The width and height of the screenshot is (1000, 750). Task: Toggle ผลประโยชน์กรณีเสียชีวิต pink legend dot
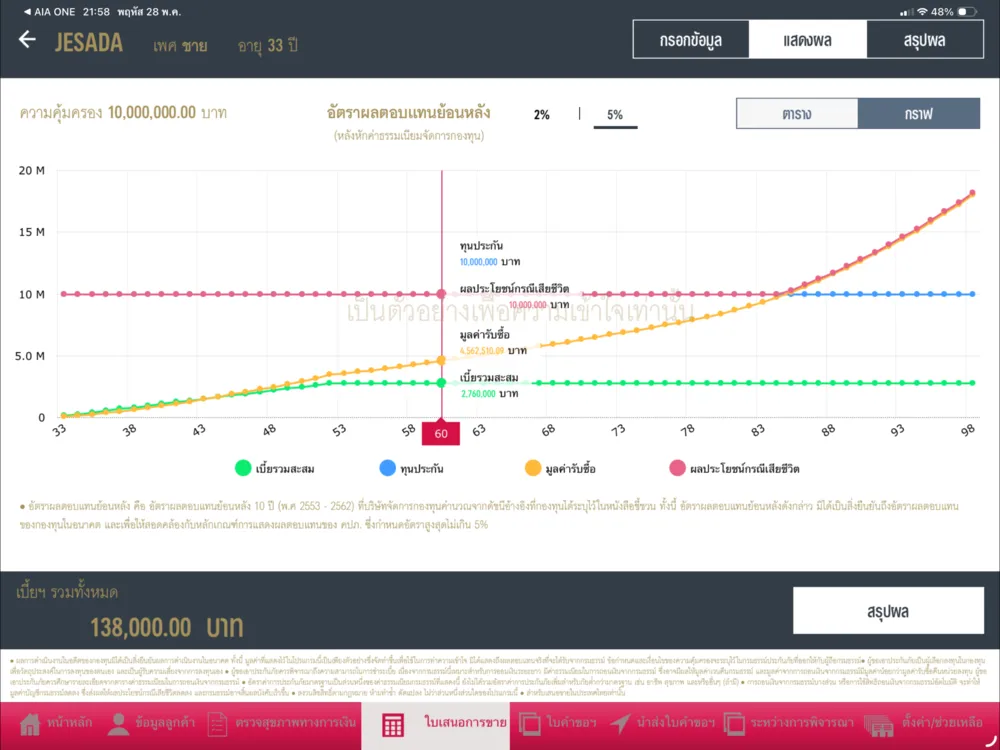point(677,468)
